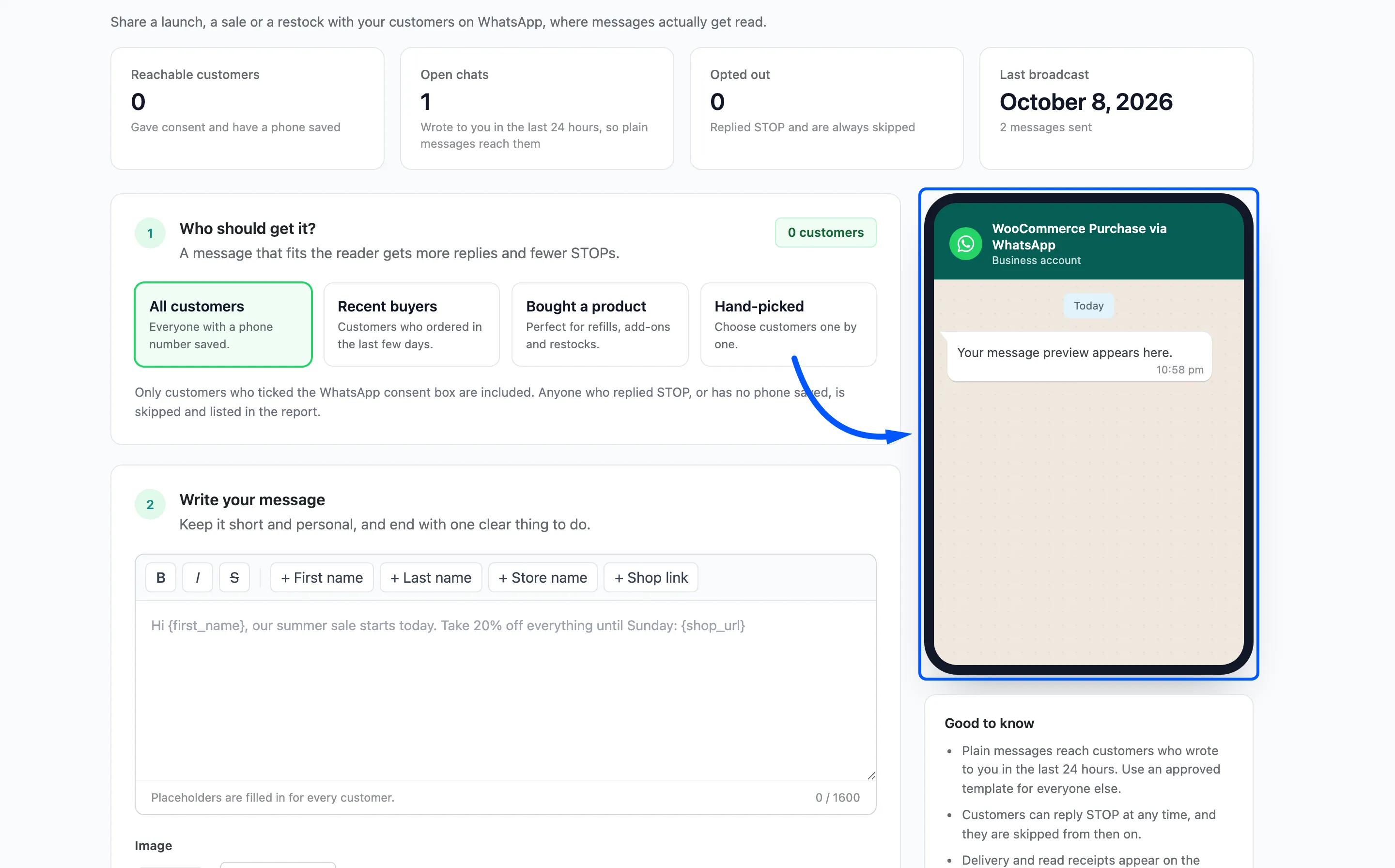Select the All customers audience card
Viewport: 1395px width, 868px height.
(x=223, y=325)
